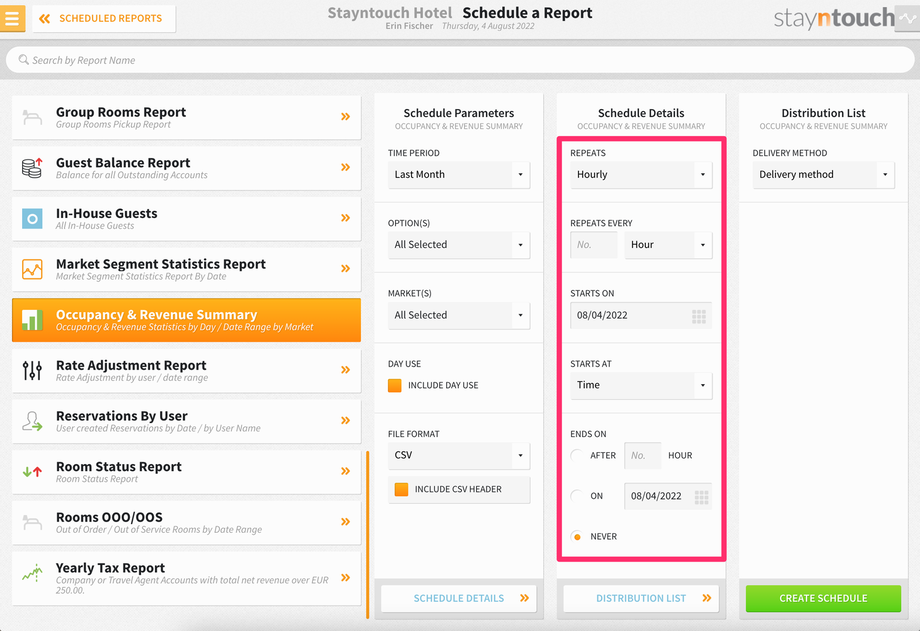The width and height of the screenshot is (920, 631).
Task: Click the Room Status Report title
Action: pos(119,467)
